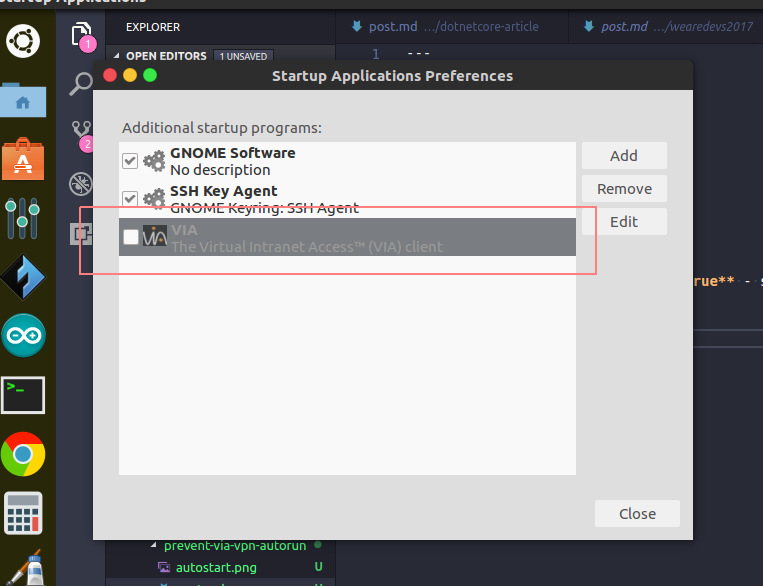Click the Edit button
The width and height of the screenshot is (763, 586).
click(624, 222)
